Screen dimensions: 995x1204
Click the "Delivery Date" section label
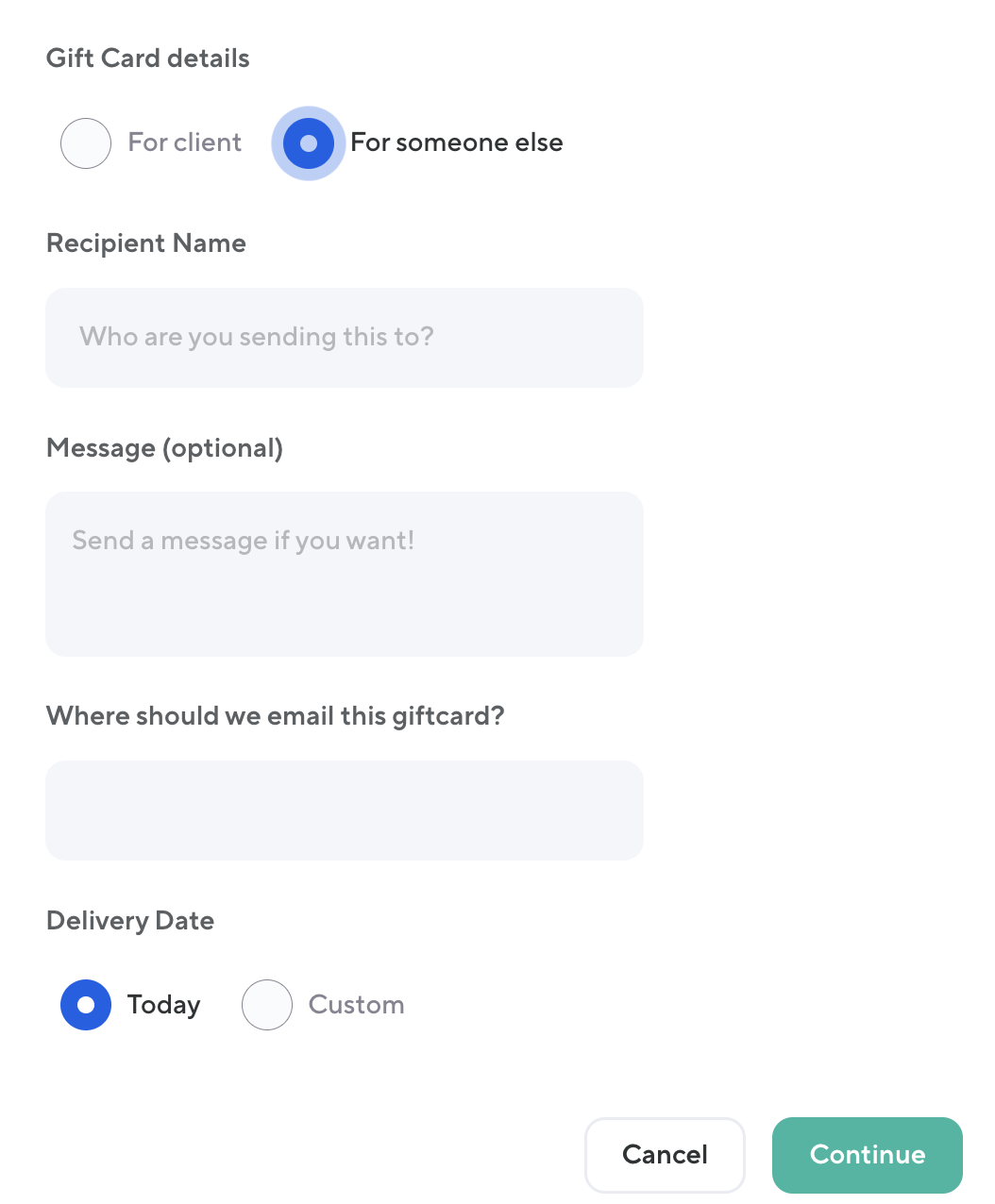coord(130,921)
